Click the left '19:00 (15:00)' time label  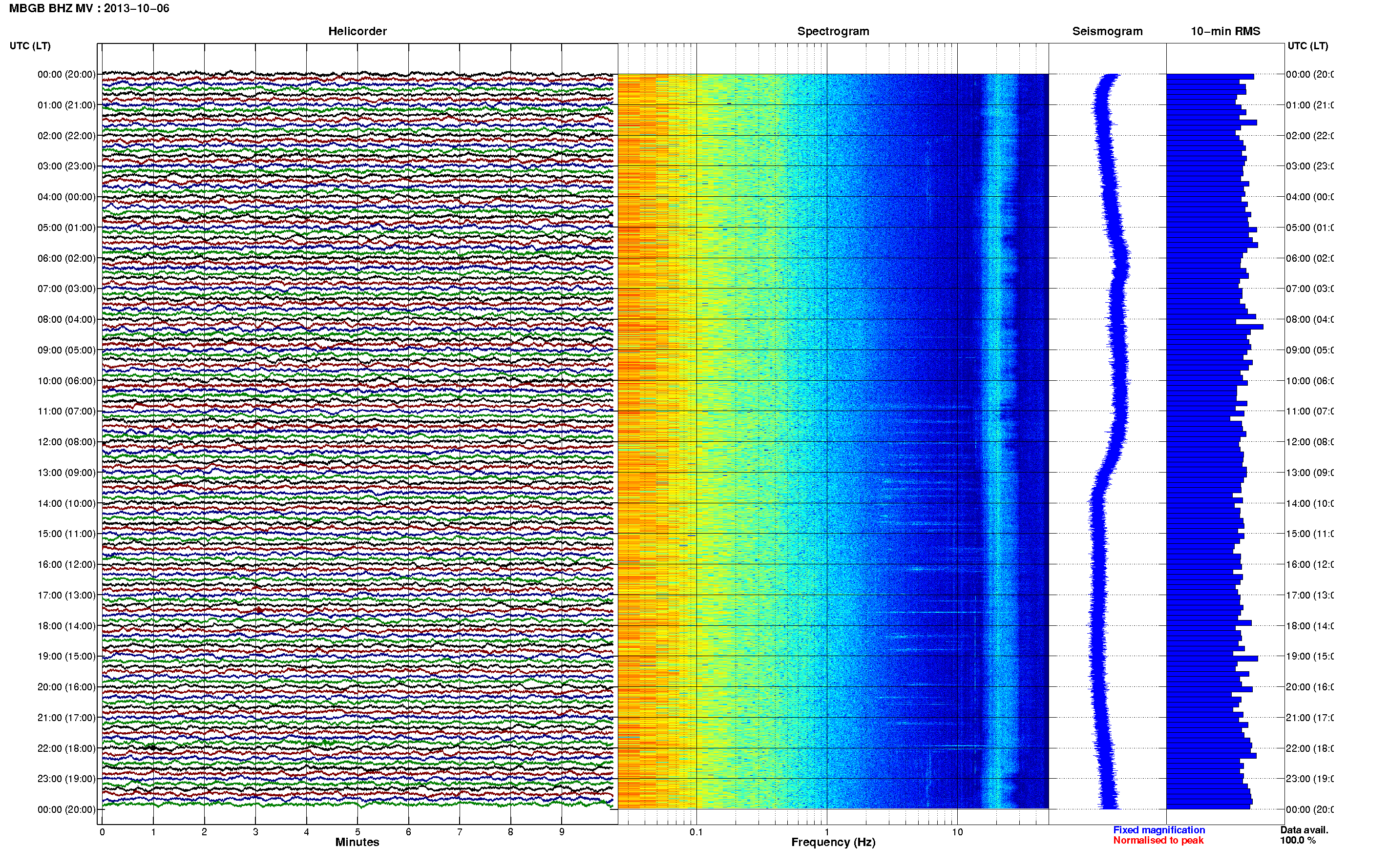[x=66, y=656]
